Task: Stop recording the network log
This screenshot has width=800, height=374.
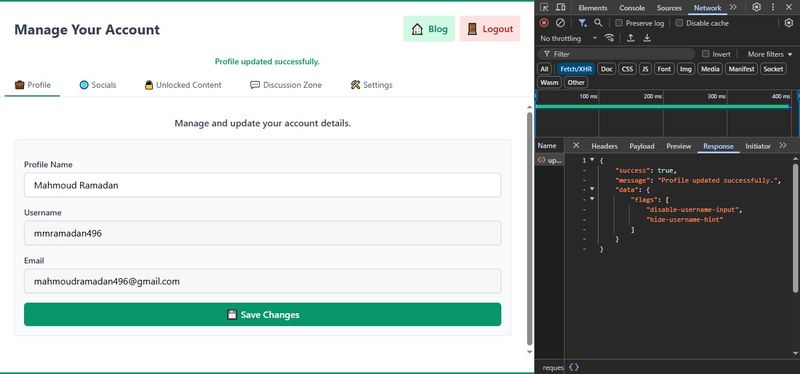Action: pos(544,22)
